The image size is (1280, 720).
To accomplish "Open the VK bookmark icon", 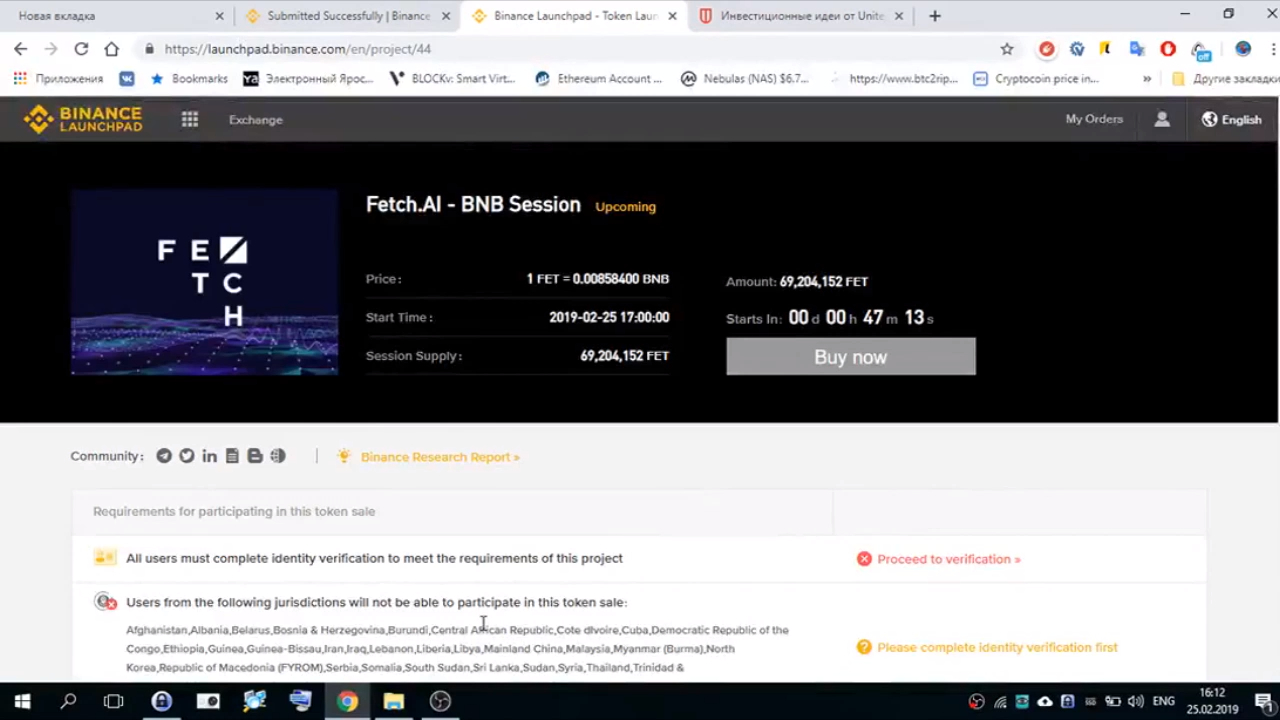I will point(126,79).
